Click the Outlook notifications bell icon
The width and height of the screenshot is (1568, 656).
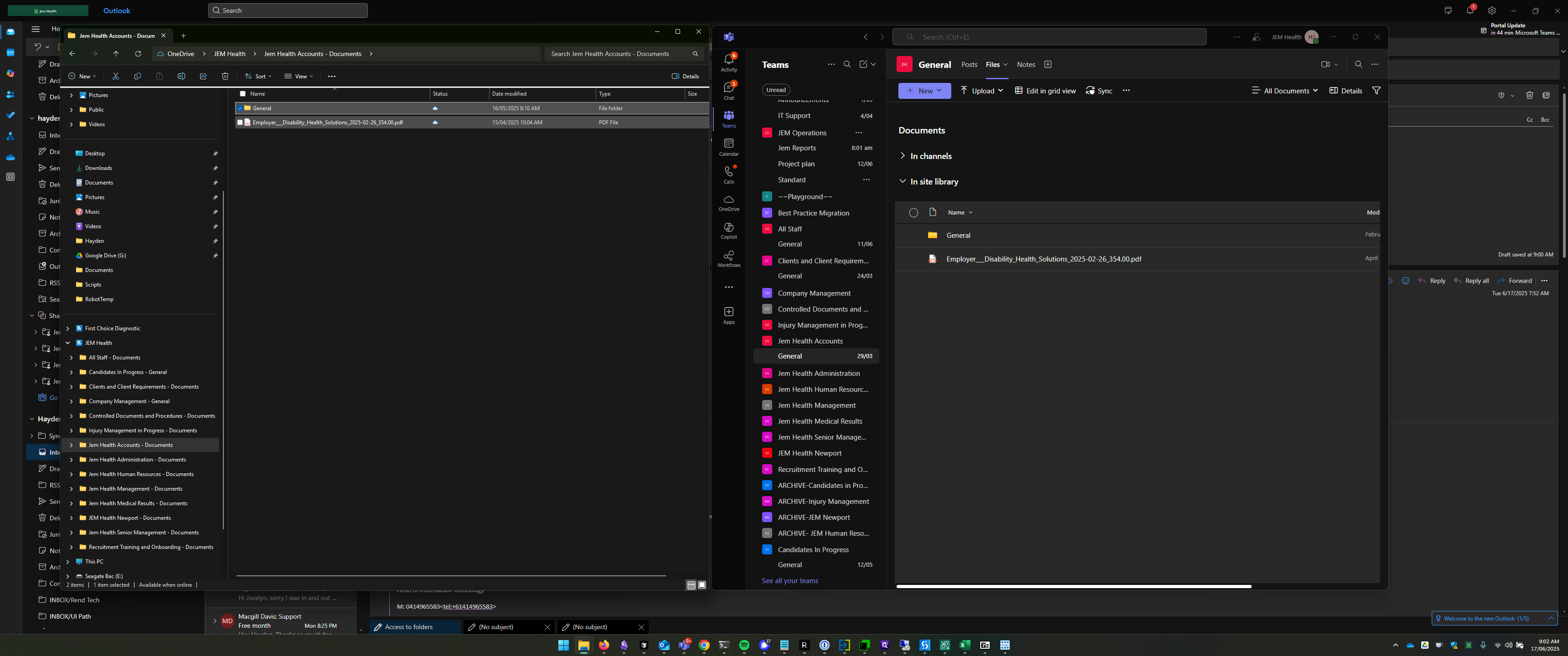(x=1470, y=10)
